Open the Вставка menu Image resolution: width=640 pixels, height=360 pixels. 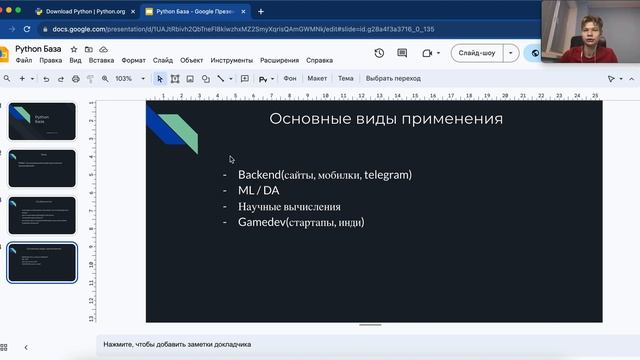click(x=101, y=60)
